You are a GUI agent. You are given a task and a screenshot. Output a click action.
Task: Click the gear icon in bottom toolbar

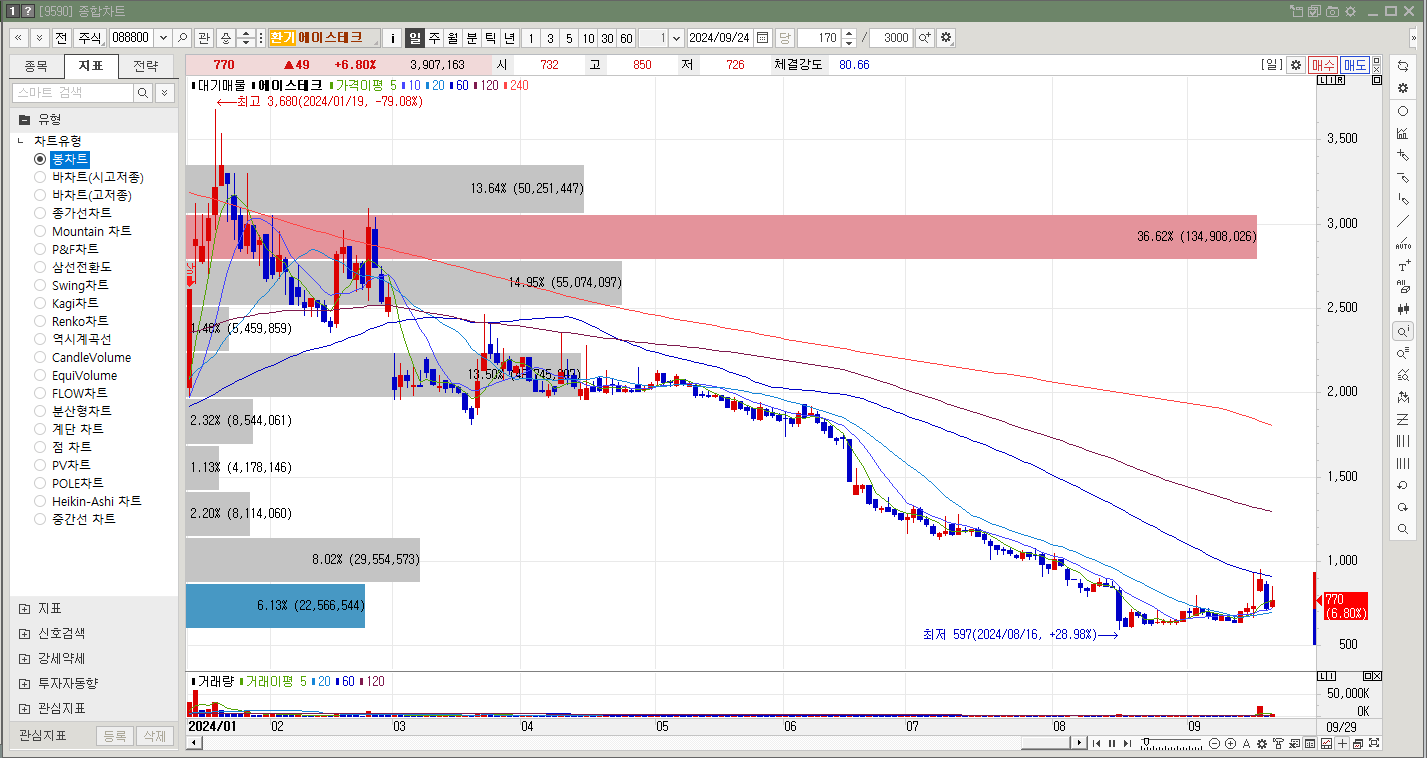1262,743
